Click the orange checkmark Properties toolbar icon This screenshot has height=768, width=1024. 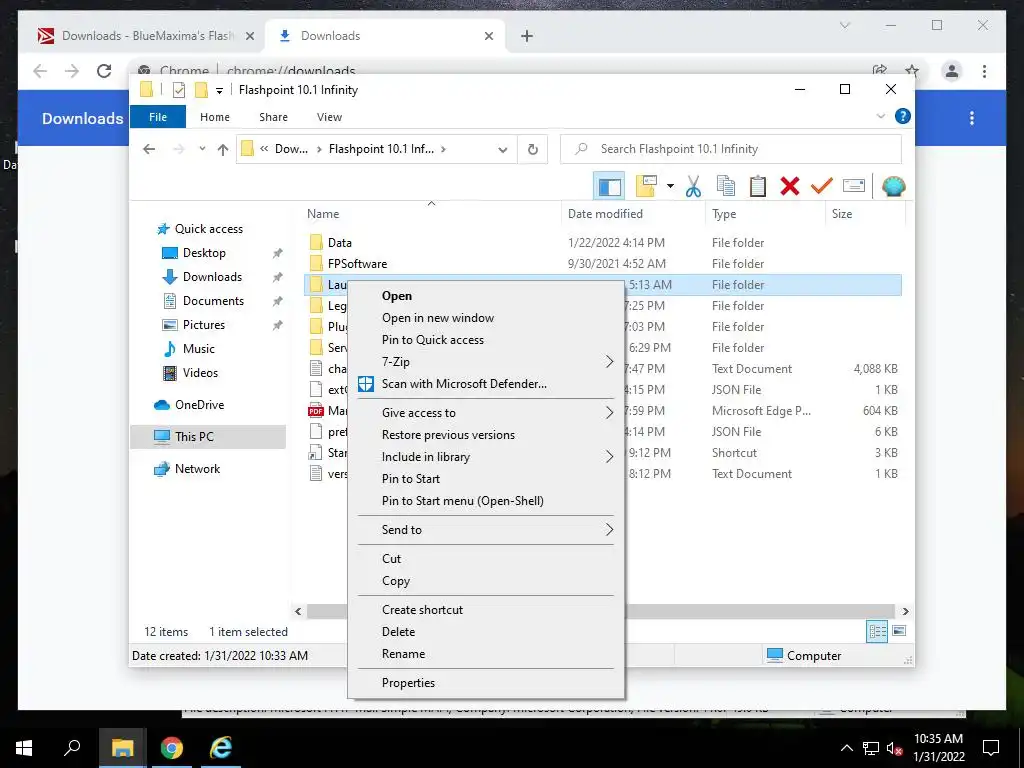click(822, 187)
